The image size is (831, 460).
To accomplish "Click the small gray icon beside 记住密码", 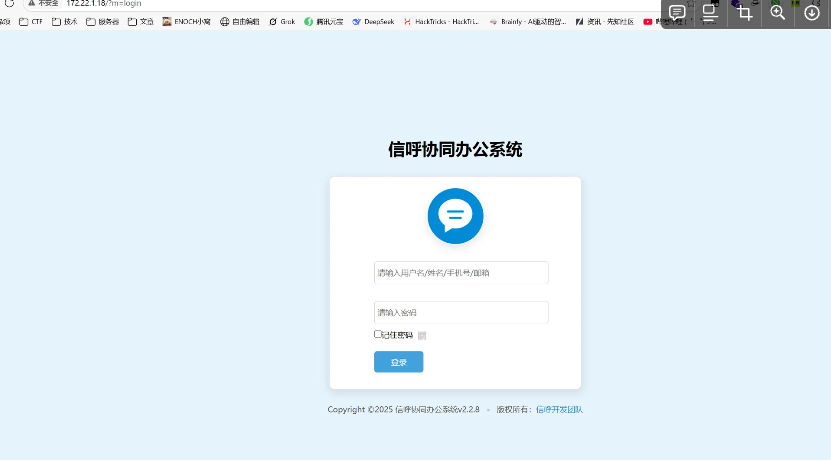I will 422,335.
